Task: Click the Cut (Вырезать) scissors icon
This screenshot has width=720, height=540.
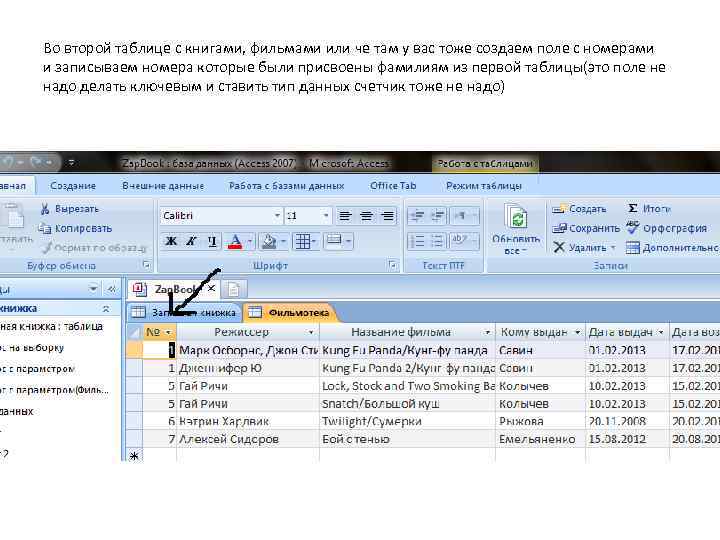Action: [45, 209]
